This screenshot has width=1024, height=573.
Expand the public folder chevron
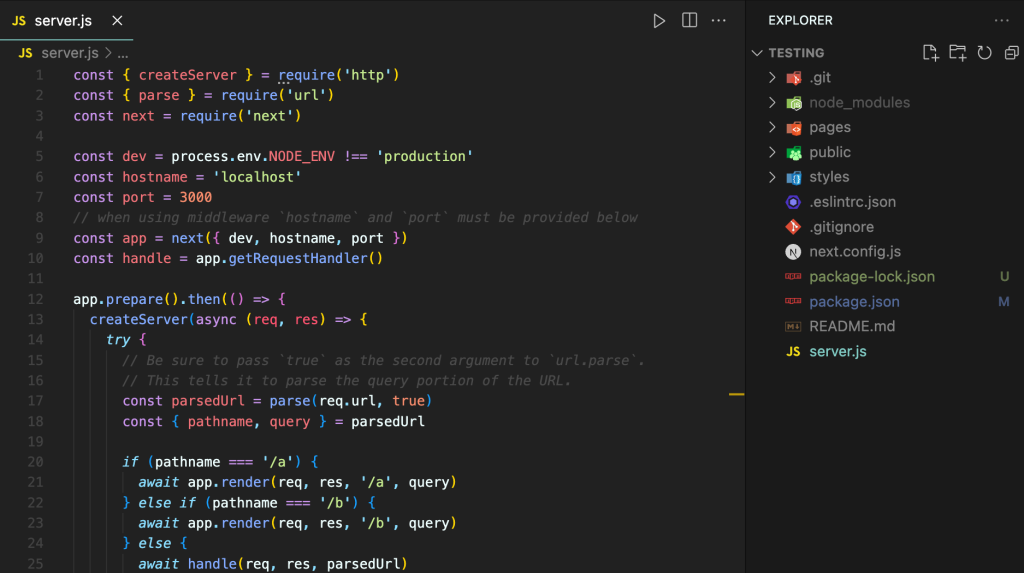(x=773, y=152)
